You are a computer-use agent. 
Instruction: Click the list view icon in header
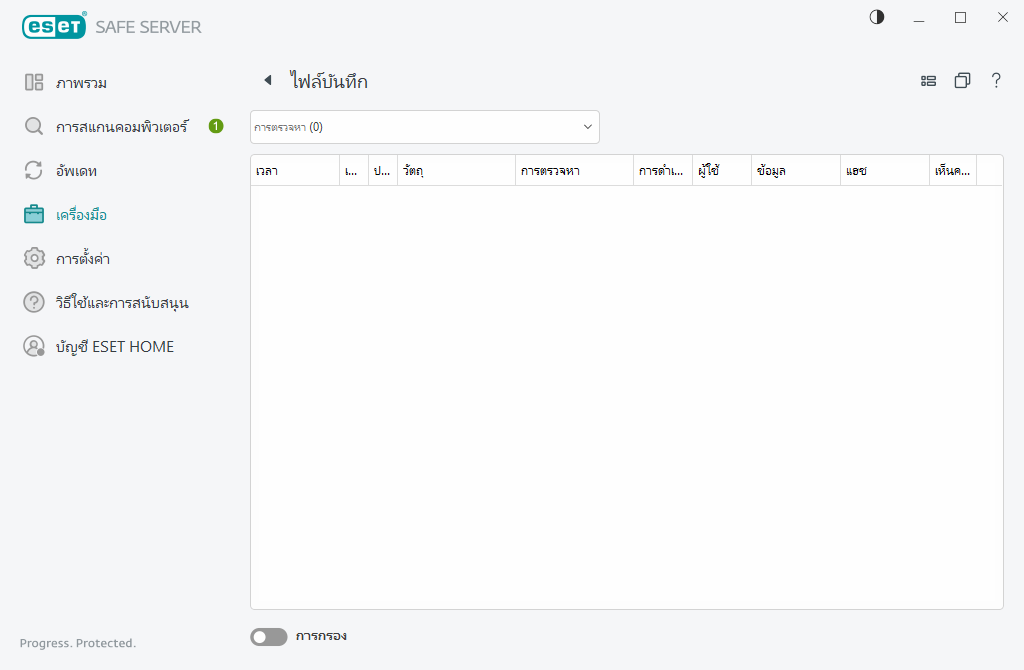pos(928,81)
